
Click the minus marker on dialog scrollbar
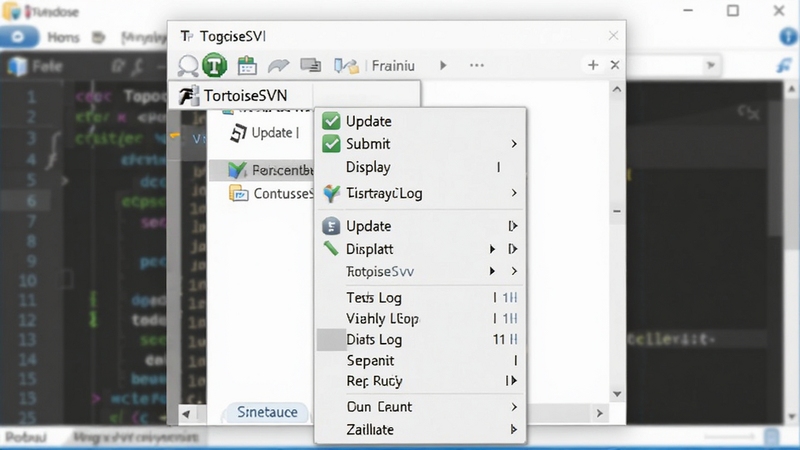tap(617, 211)
